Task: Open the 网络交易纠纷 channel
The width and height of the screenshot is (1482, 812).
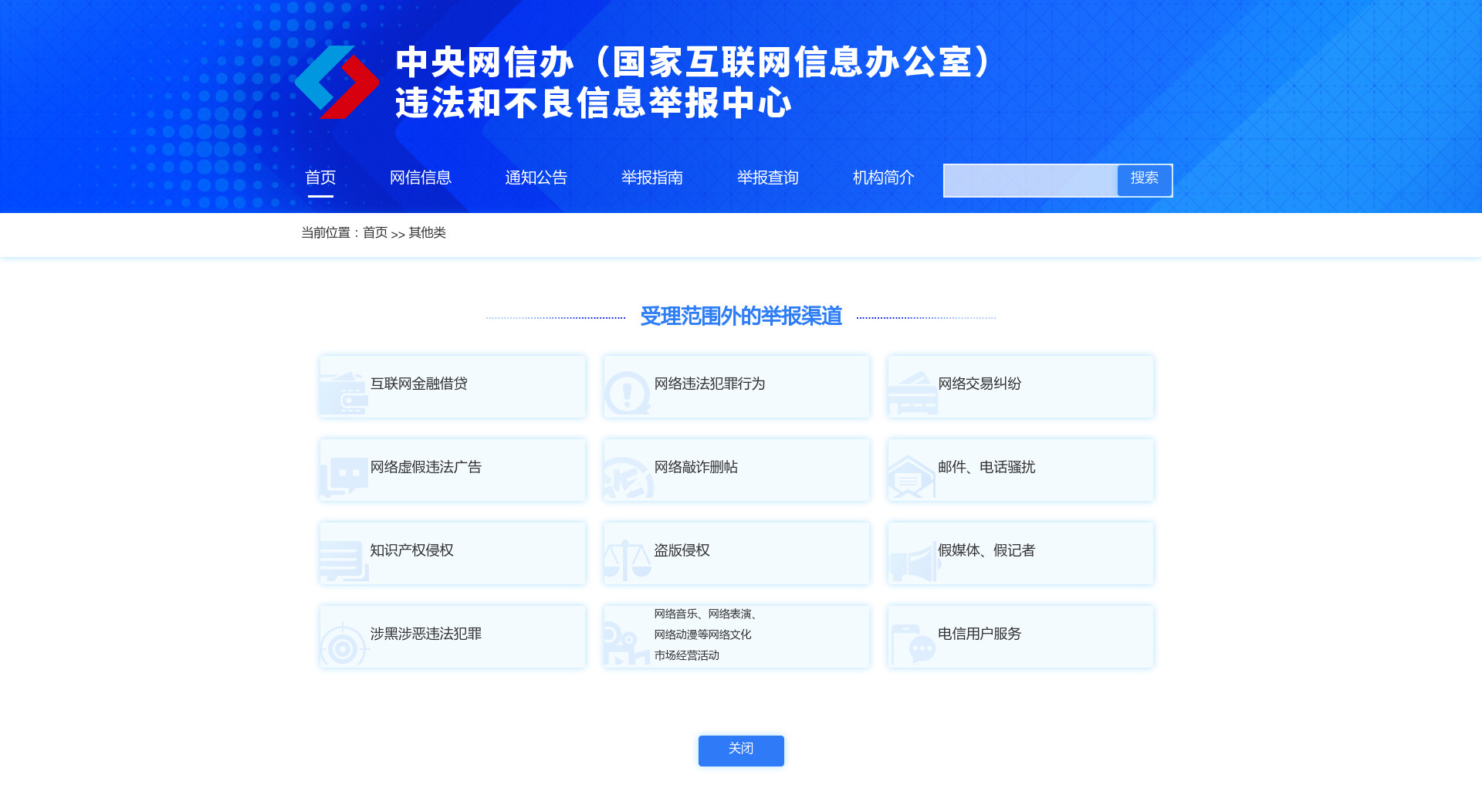Action: 1020,386
